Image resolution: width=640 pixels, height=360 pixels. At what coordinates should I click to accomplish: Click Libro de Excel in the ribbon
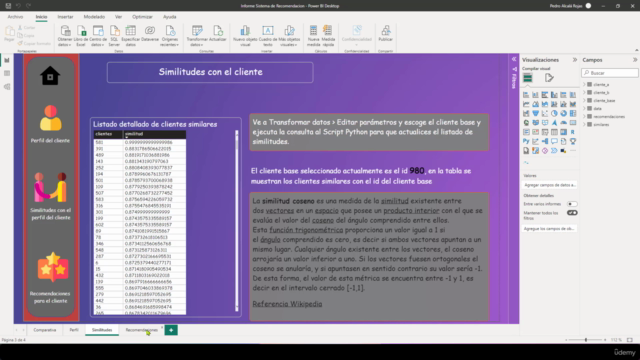[81, 36]
